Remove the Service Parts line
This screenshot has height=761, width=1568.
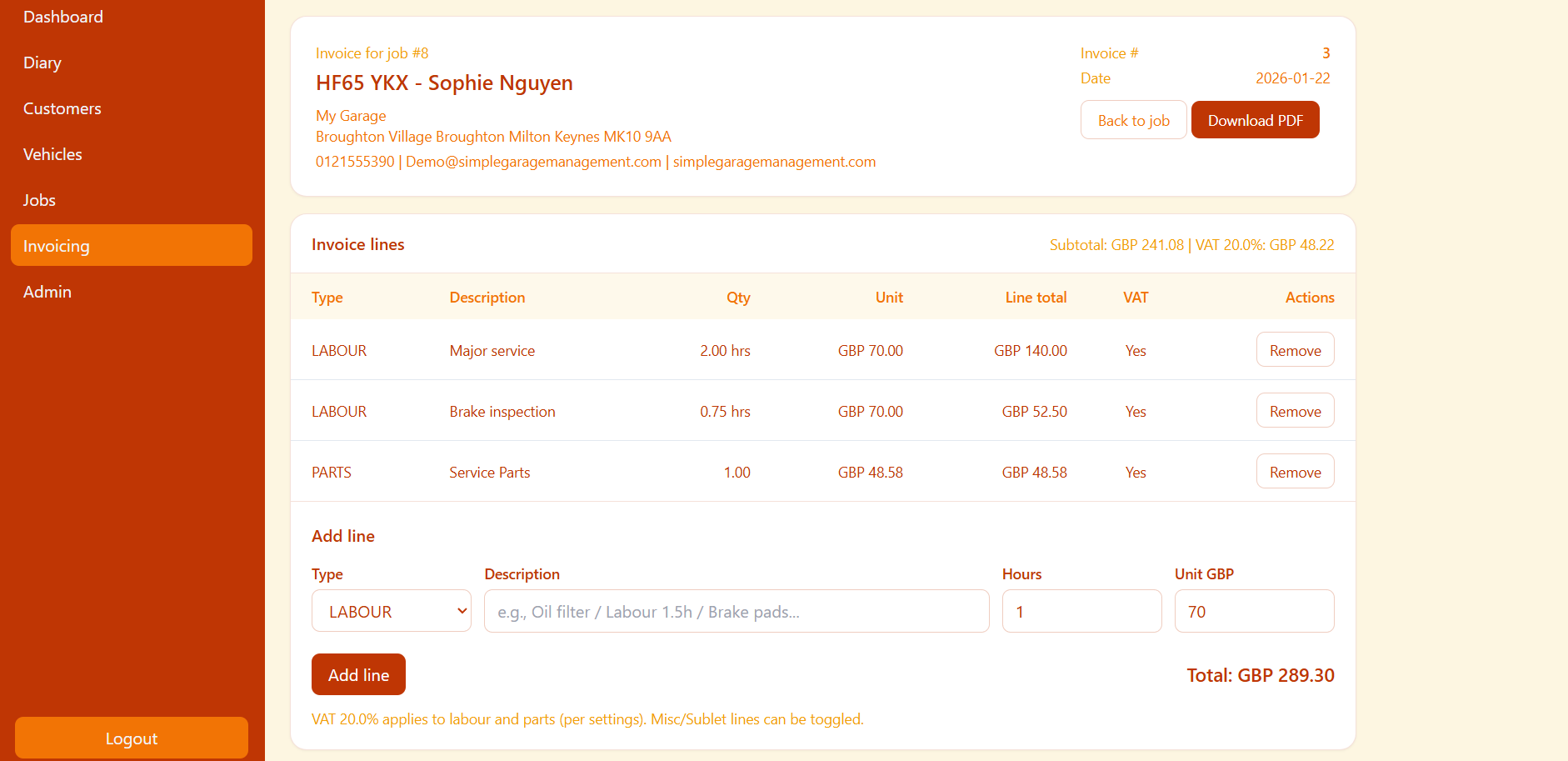tap(1295, 472)
